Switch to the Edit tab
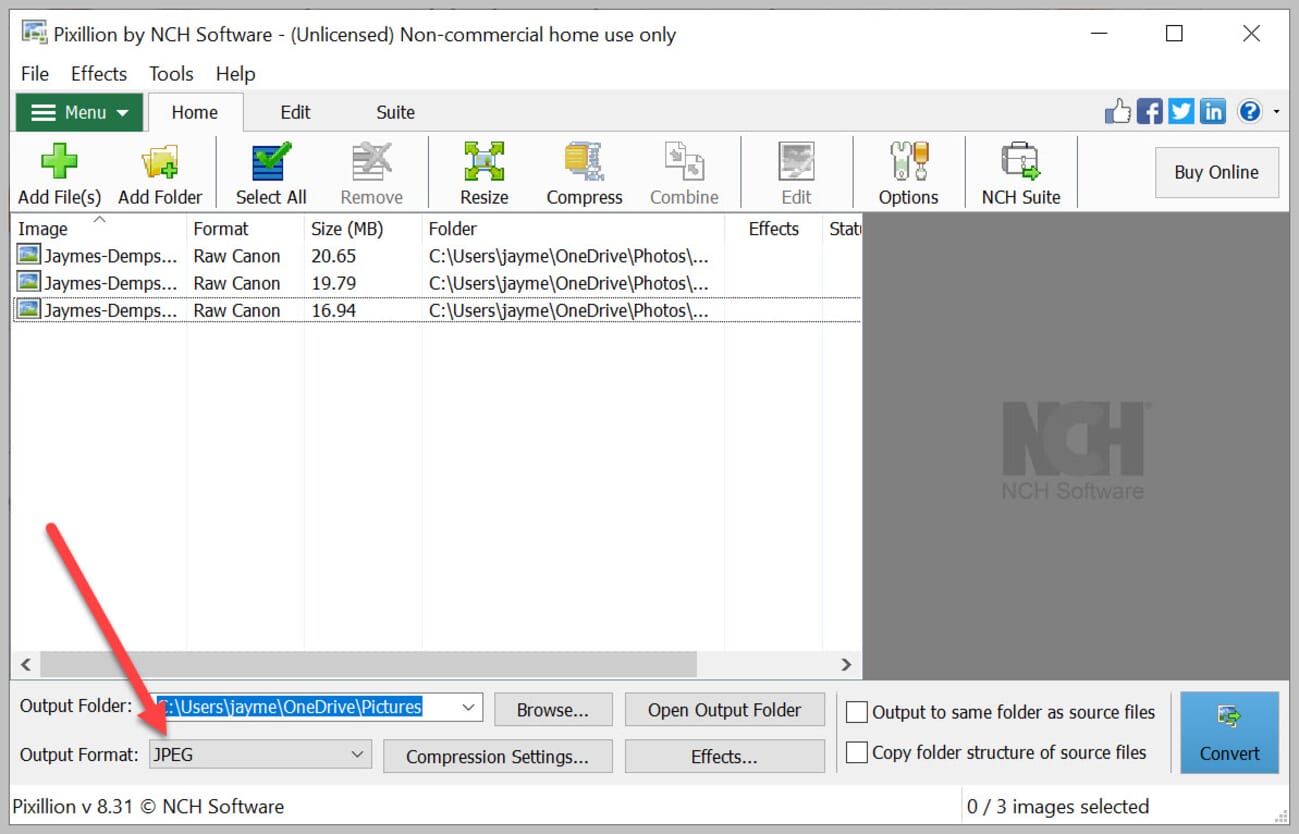Viewport: 1299px width, 834px height. click(295, 112)
